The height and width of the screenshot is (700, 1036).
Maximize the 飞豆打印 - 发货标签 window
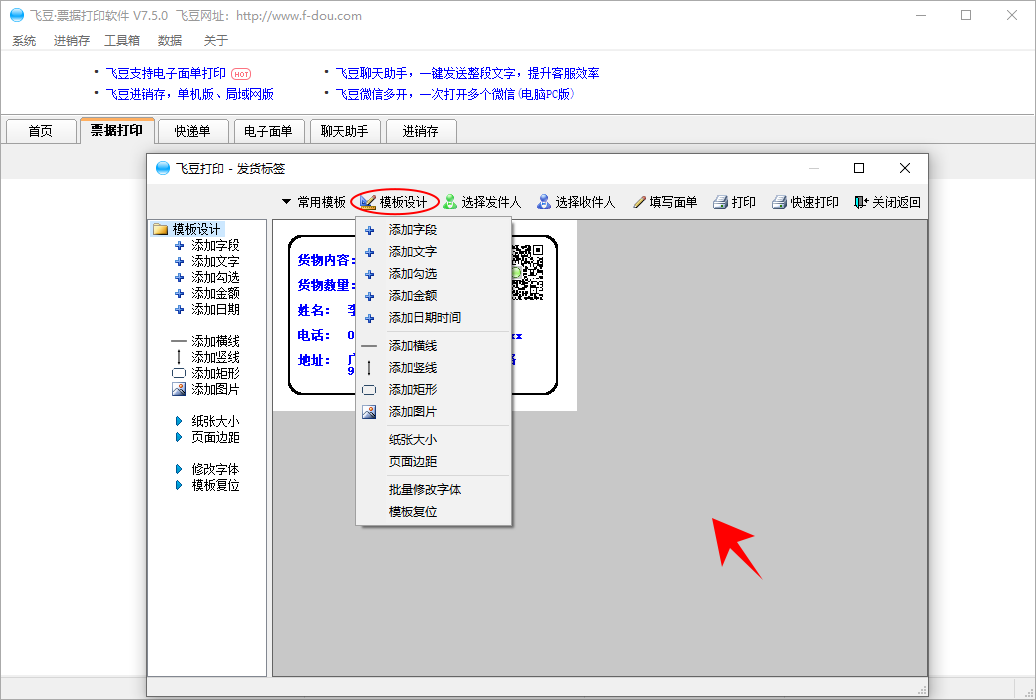tap(859, 169)
